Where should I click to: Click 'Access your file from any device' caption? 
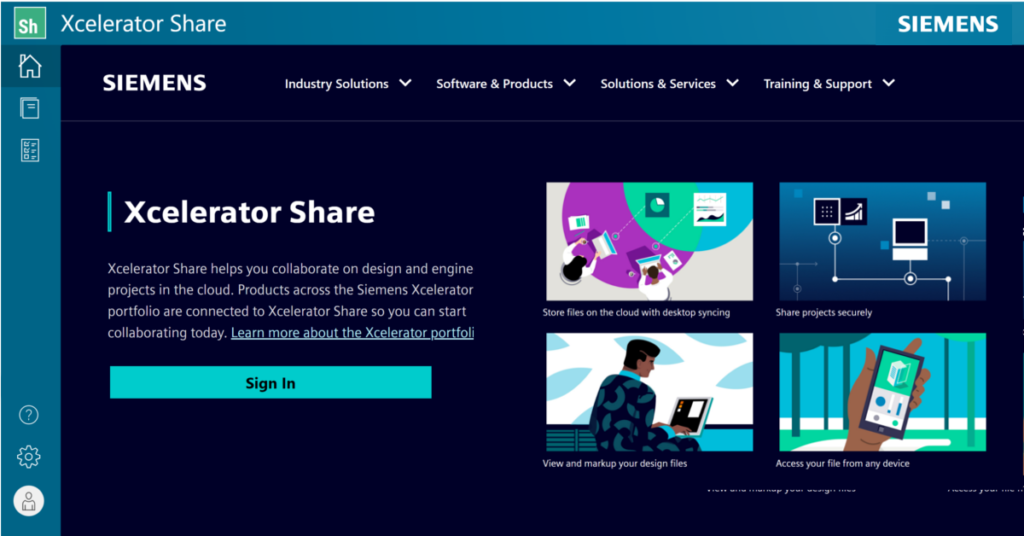pyautogui.click(x=842, y=463)
